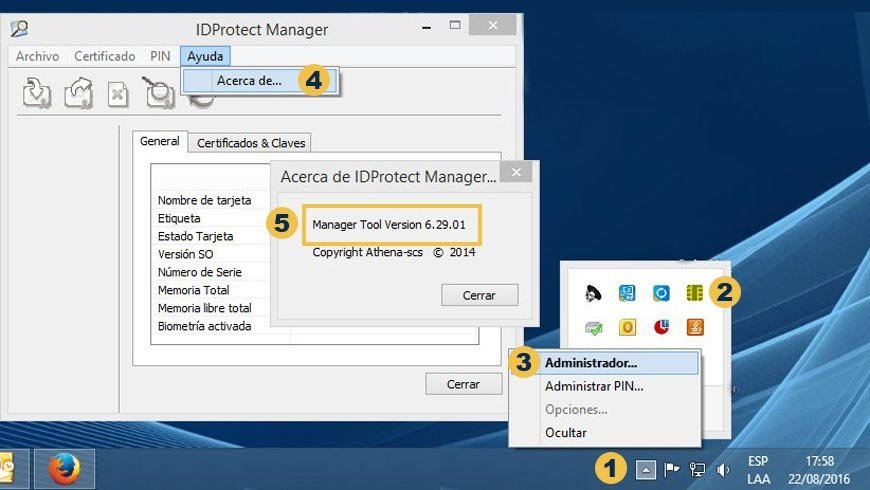
Task: Click the Manager Tool Version 6.29.01 text
Action: pyautogui.click(x=388, y=225)
